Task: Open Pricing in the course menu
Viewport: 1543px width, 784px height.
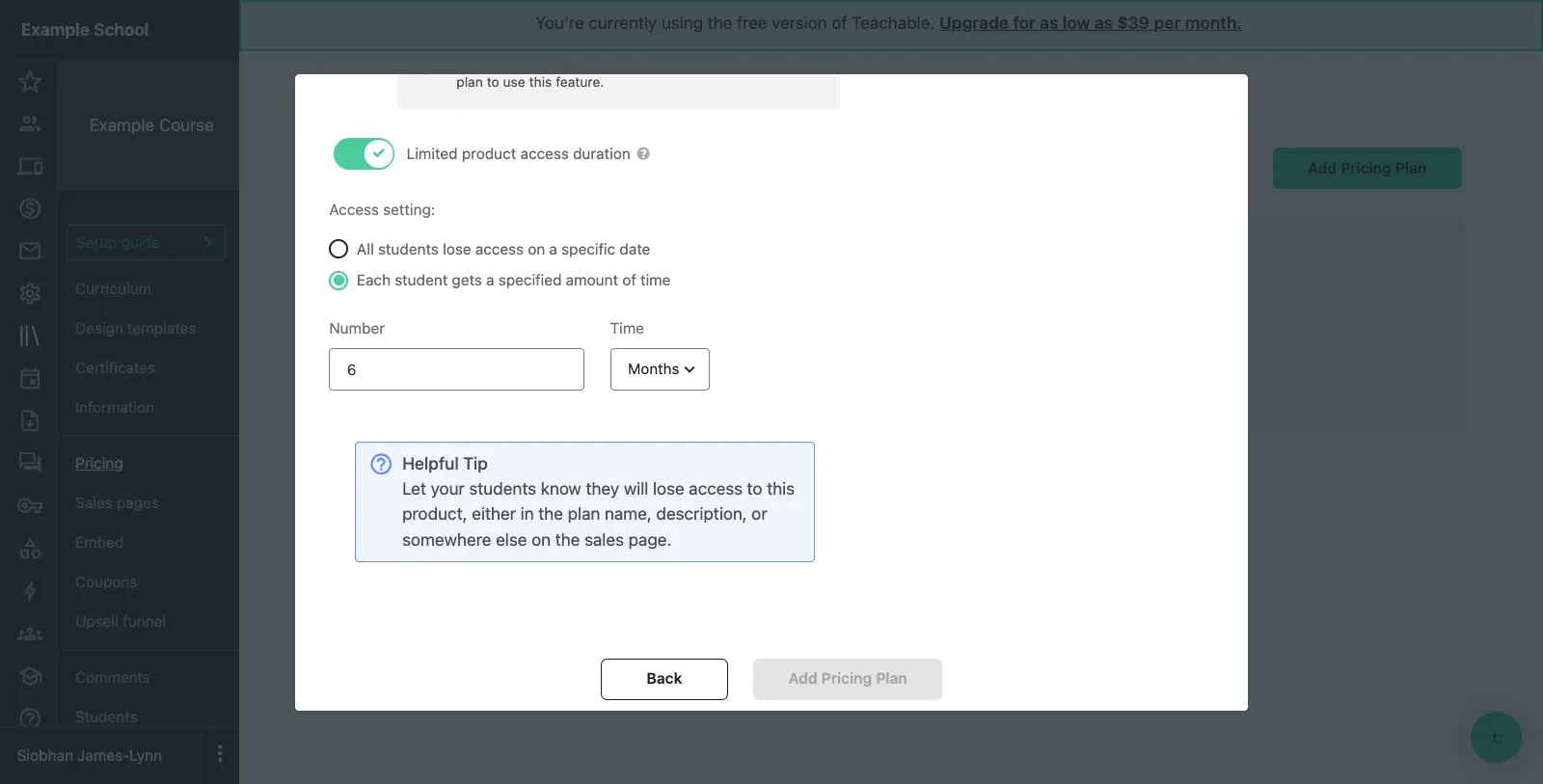Action: (98, 464)
